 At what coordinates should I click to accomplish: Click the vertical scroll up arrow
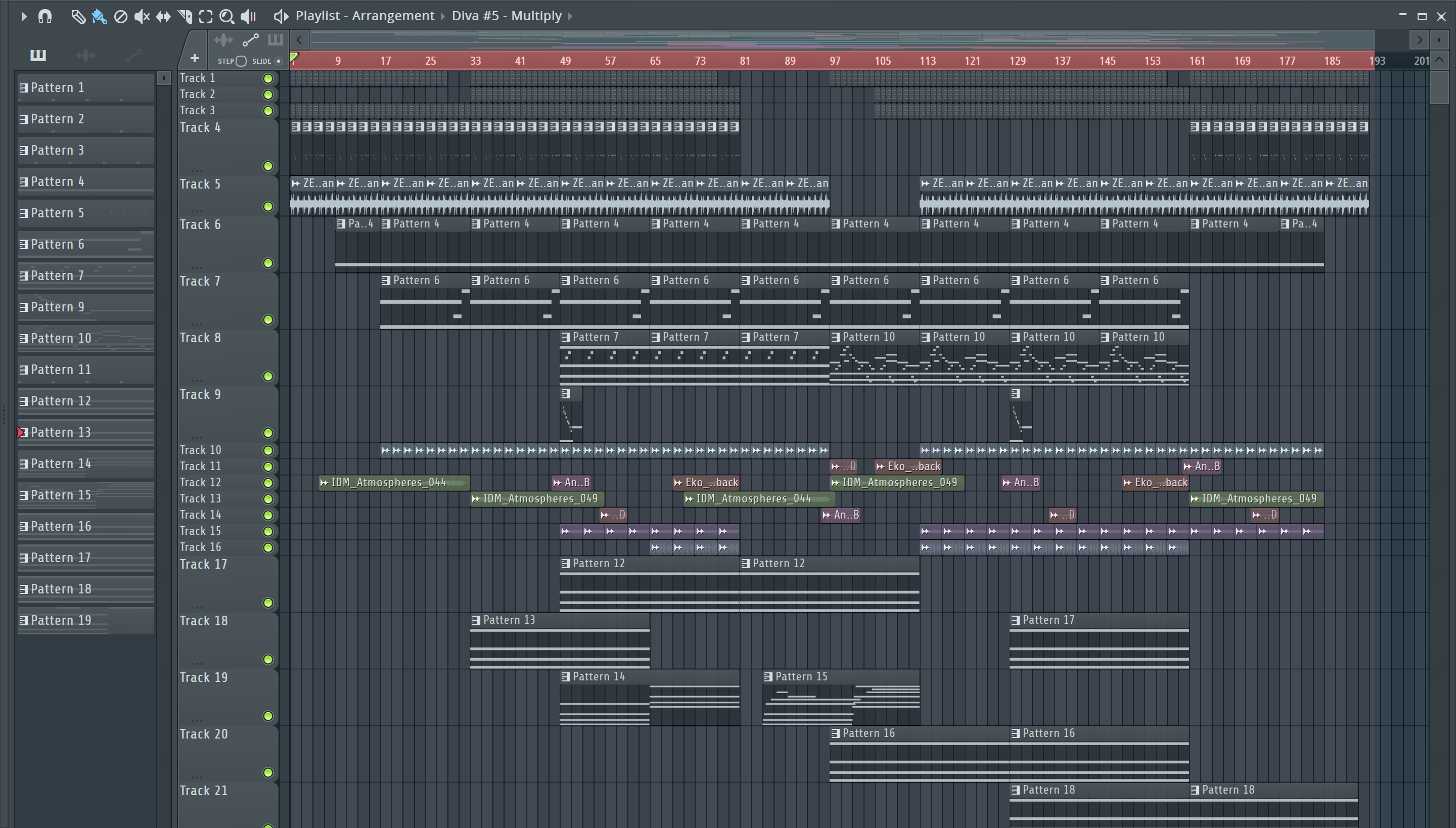[1439, 60]
